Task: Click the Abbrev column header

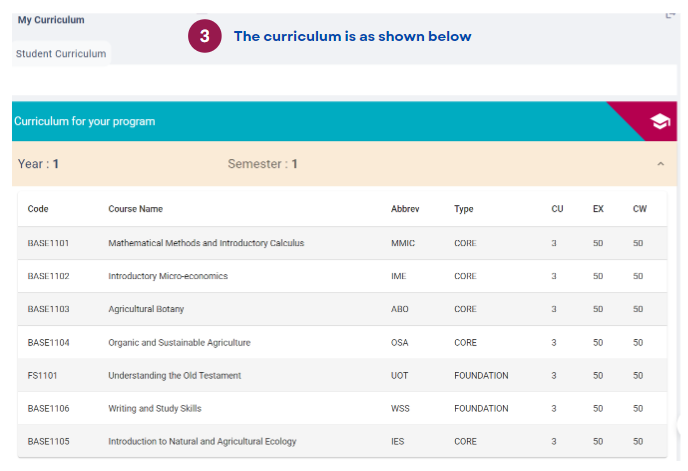Action: point(405,209)
